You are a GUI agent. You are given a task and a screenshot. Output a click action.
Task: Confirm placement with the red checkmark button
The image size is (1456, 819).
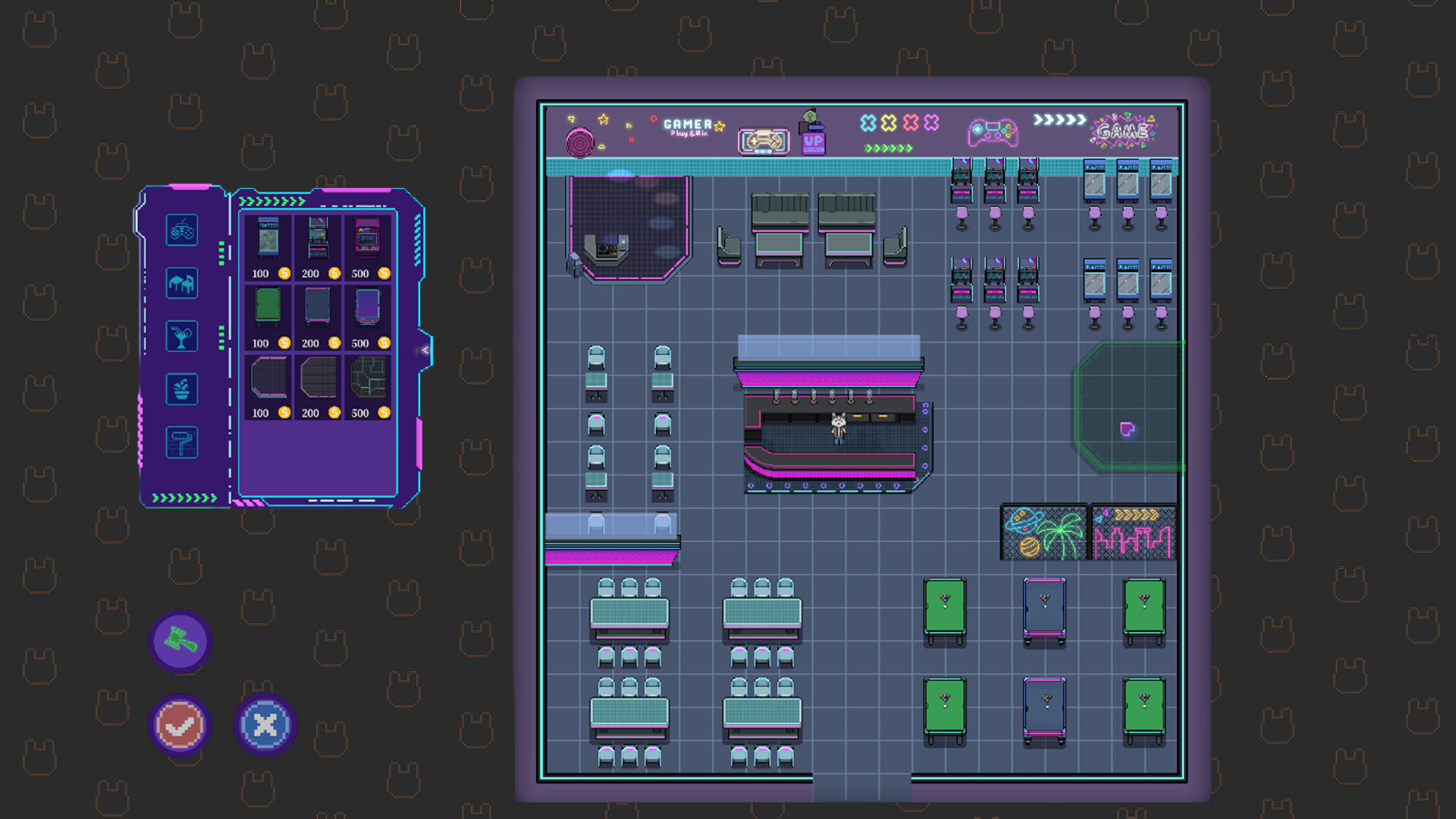[x=180, y=726]
